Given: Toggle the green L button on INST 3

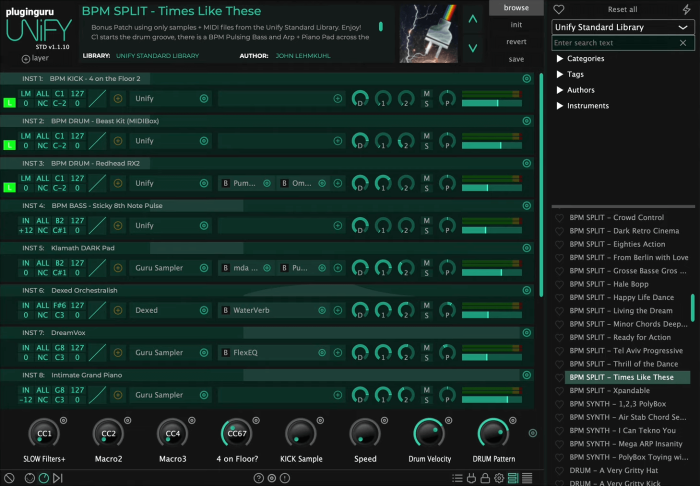Looking at the screenshot, I should (x=9, y=187).
